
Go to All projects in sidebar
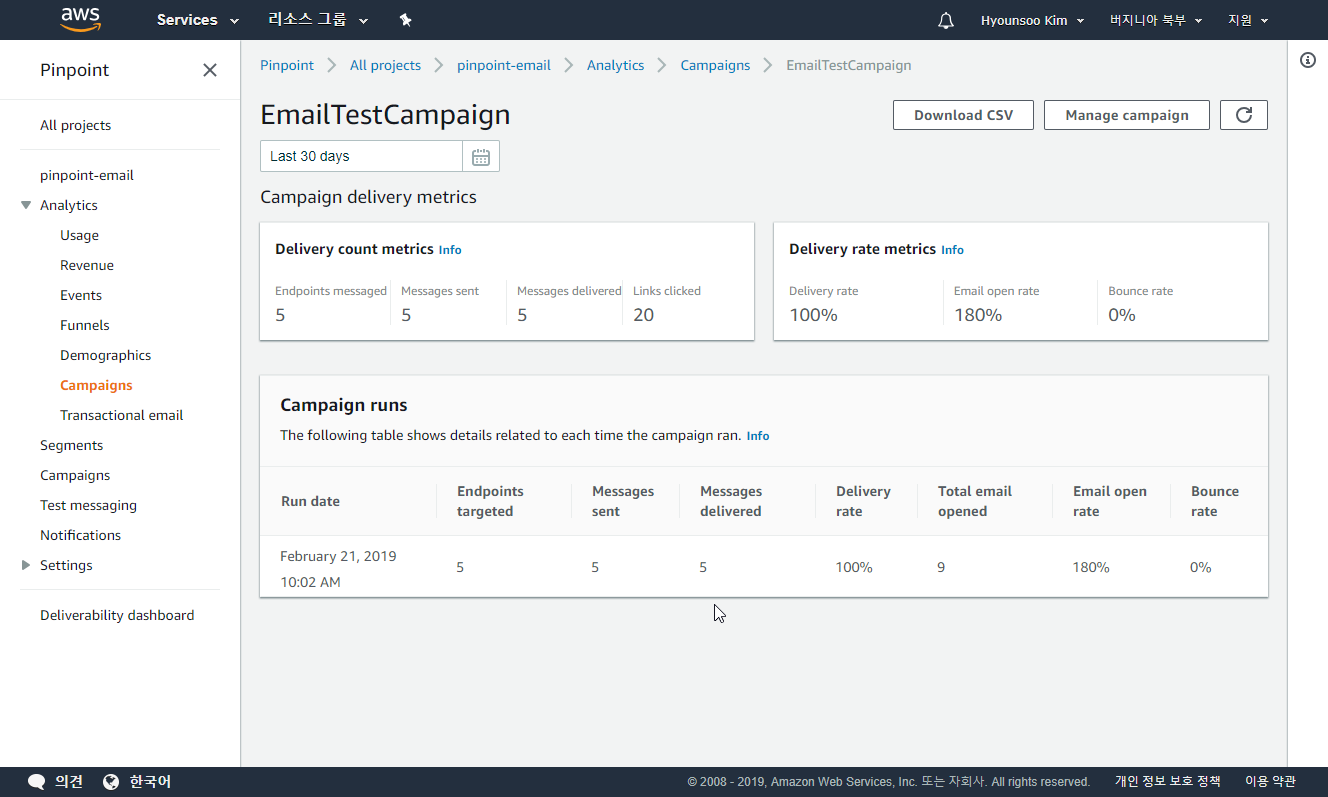pyautogui.click(x=75, y=125)
